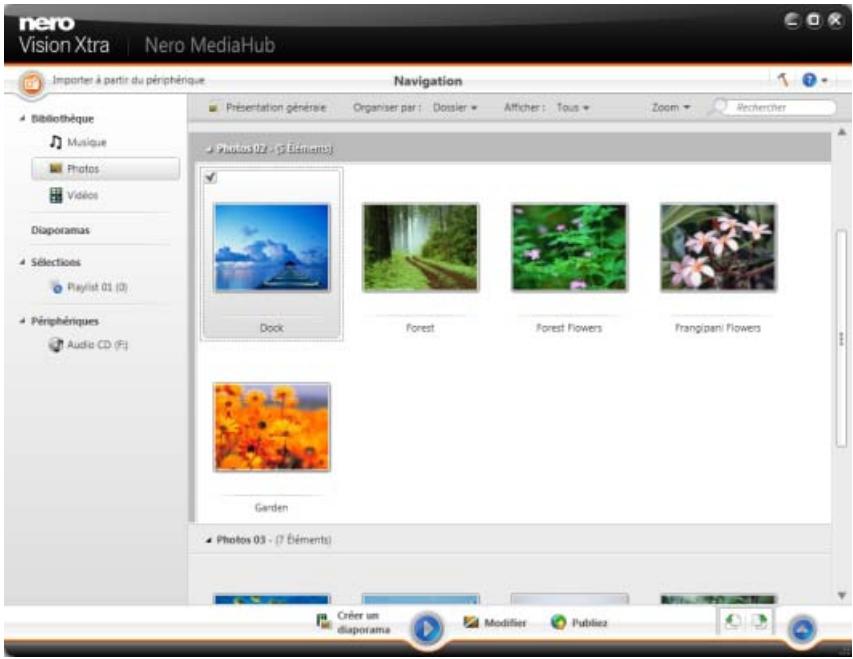The image size is (853, 659).
Task: Select the Forest thumbnail
Action: pos(420,248)
